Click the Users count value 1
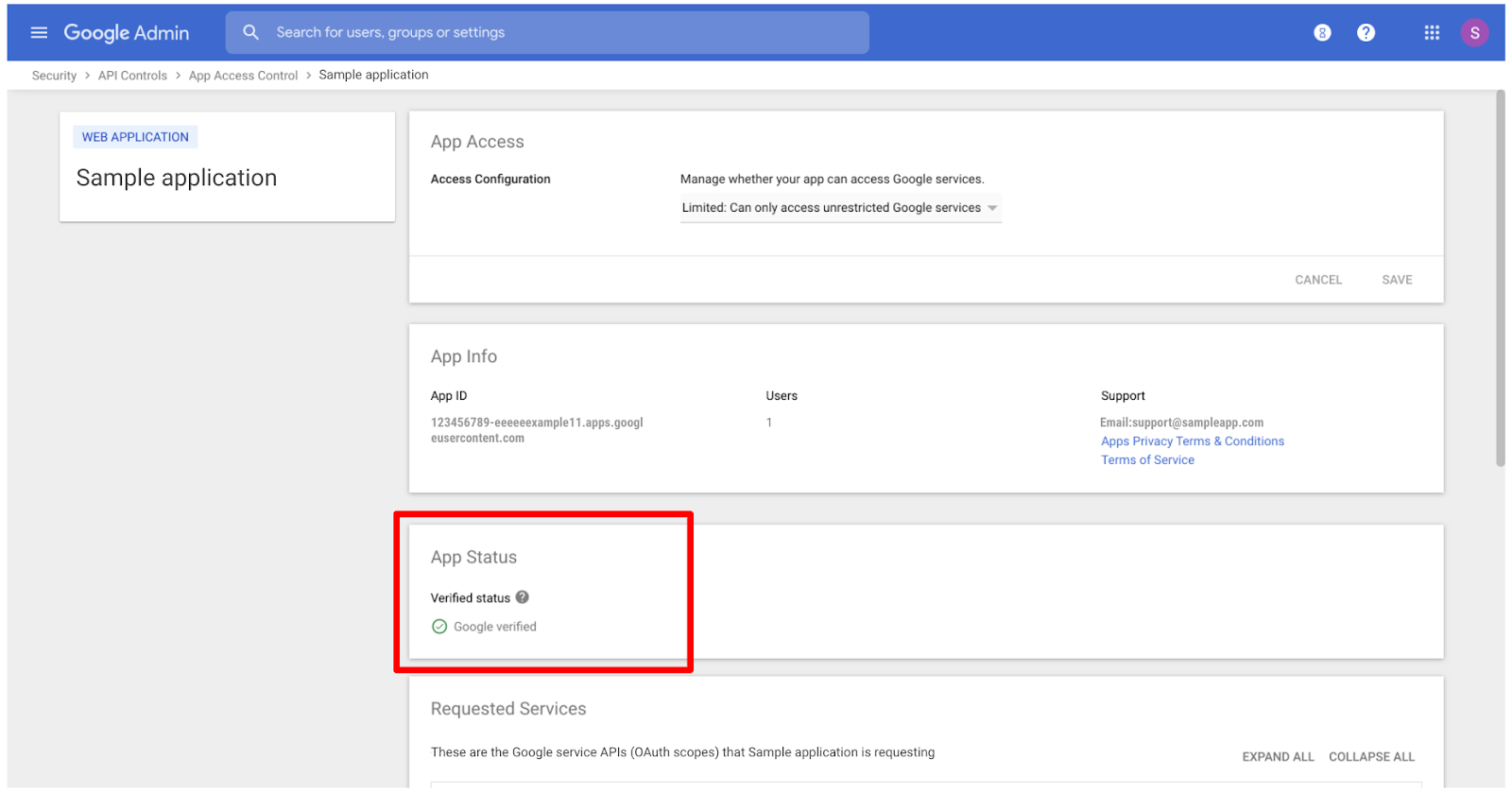This screenshot has height=794, width=1512. pyautogui.click(x=769, y=423)
